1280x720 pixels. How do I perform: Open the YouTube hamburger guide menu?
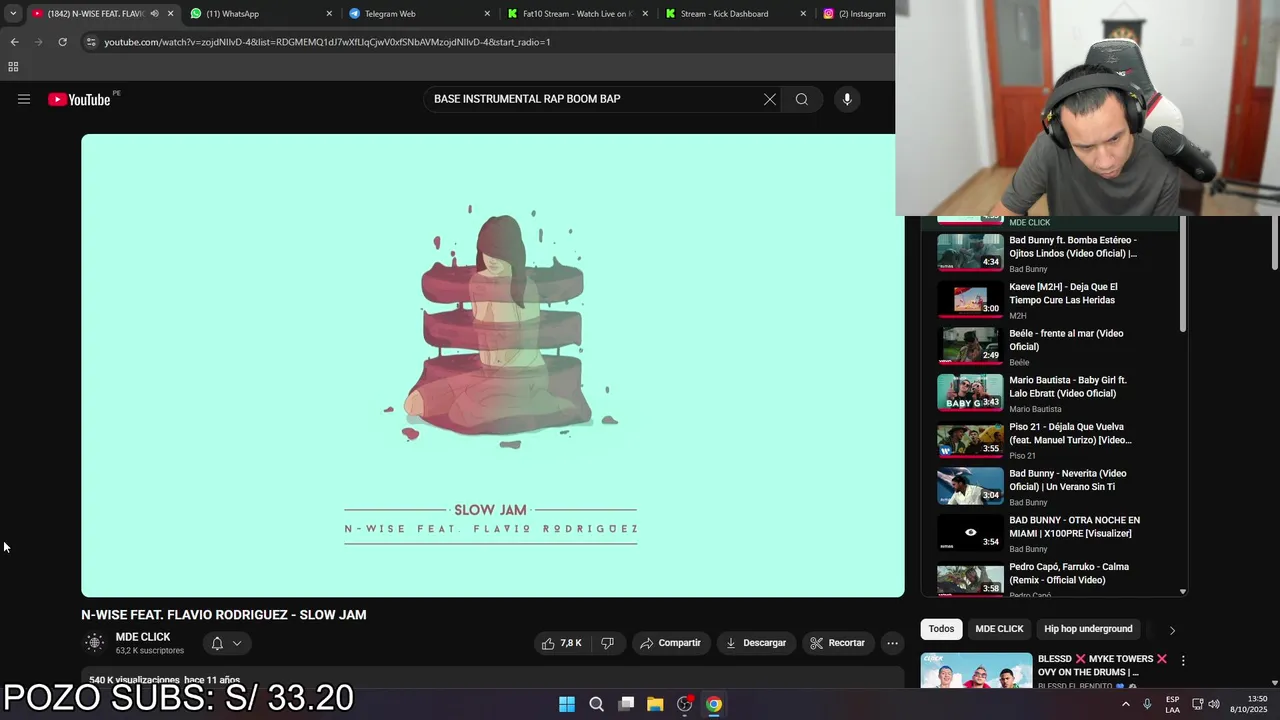pyautogui.click(x=24, y=99)
